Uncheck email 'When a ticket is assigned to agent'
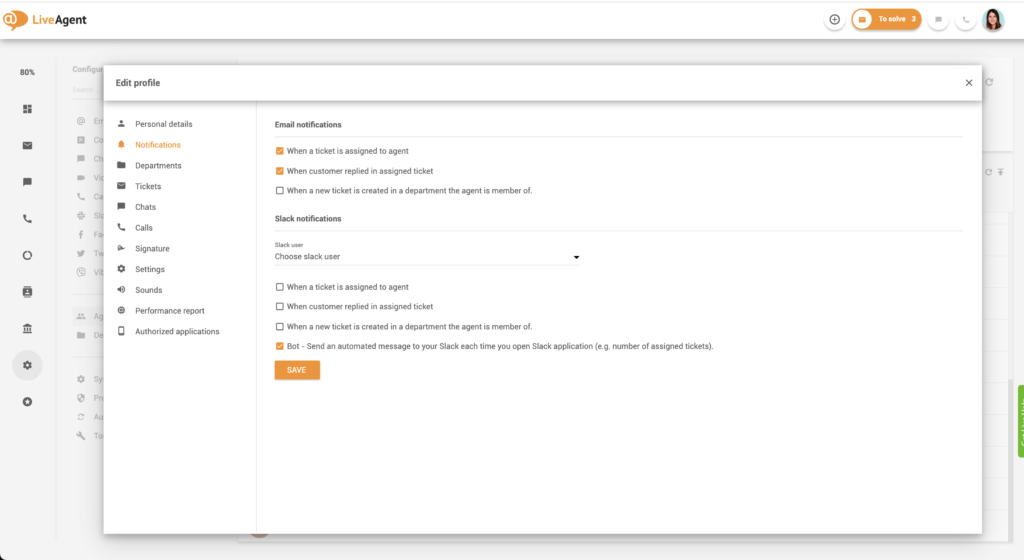The image size is (1024, 560). pyautogui.click(x=280, y=151)
